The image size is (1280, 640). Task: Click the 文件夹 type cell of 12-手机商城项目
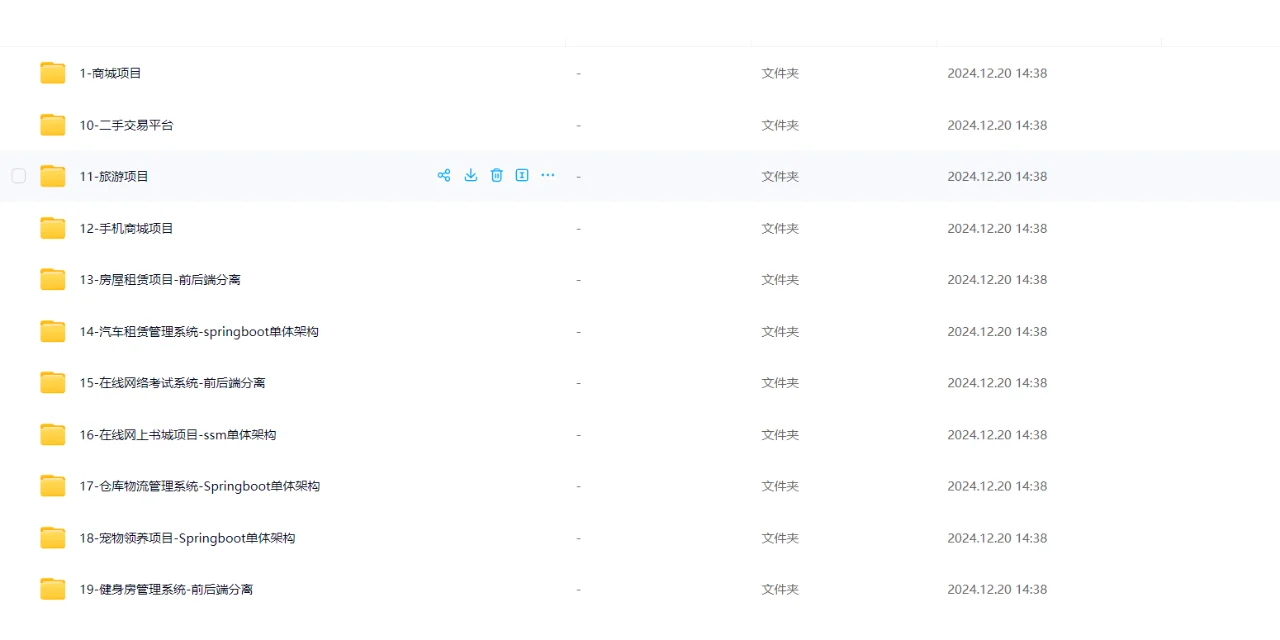pos(780,228)
